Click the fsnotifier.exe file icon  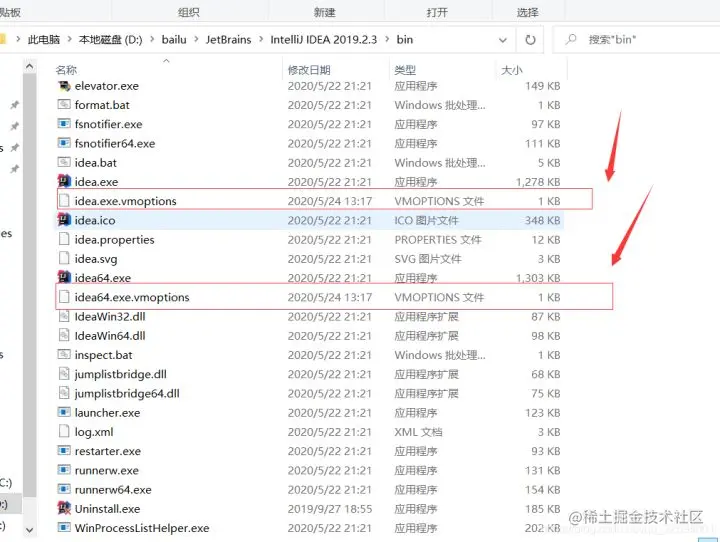pyautogui.click(x=64, y=124)
